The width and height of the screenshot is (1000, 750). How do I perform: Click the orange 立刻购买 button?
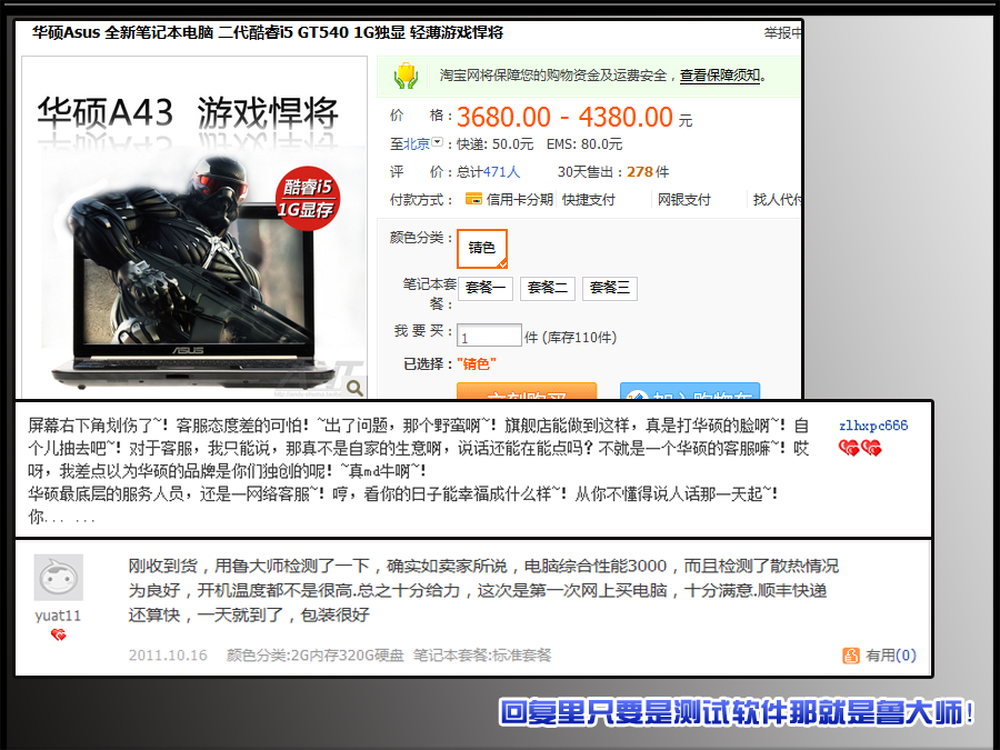click(527, 391)
